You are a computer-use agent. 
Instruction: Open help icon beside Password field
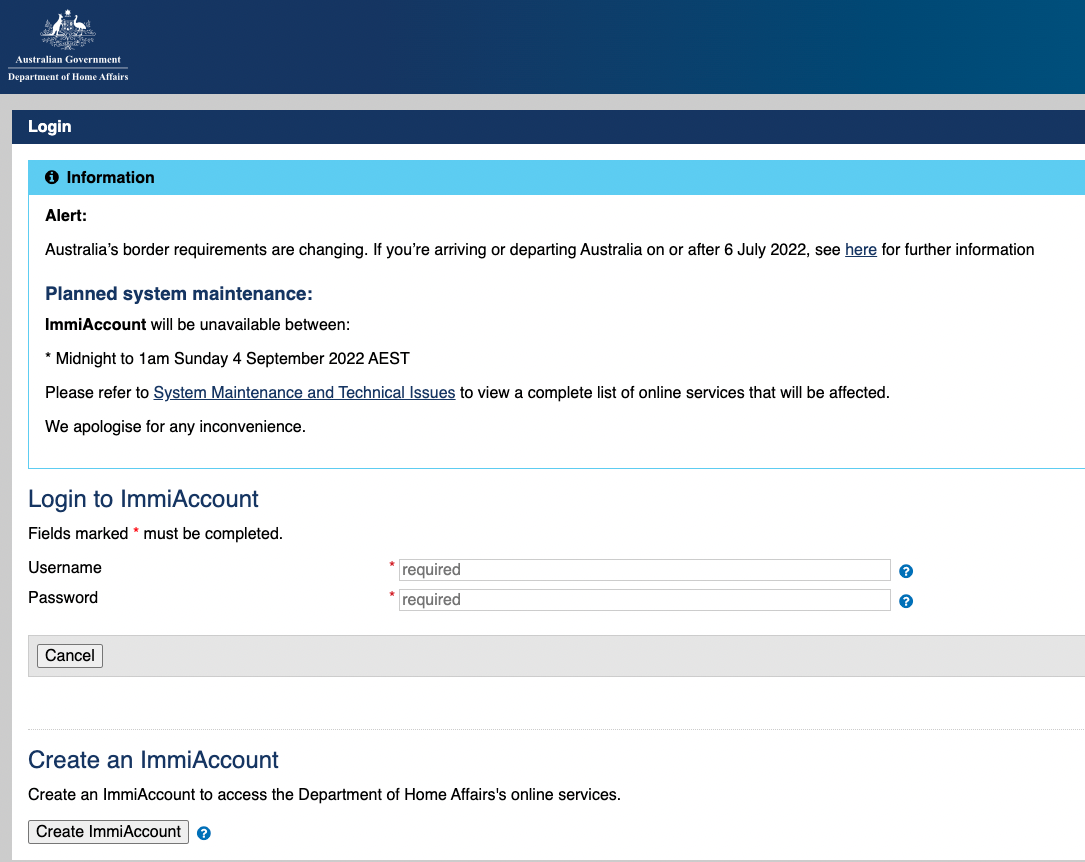click(906, 601)
